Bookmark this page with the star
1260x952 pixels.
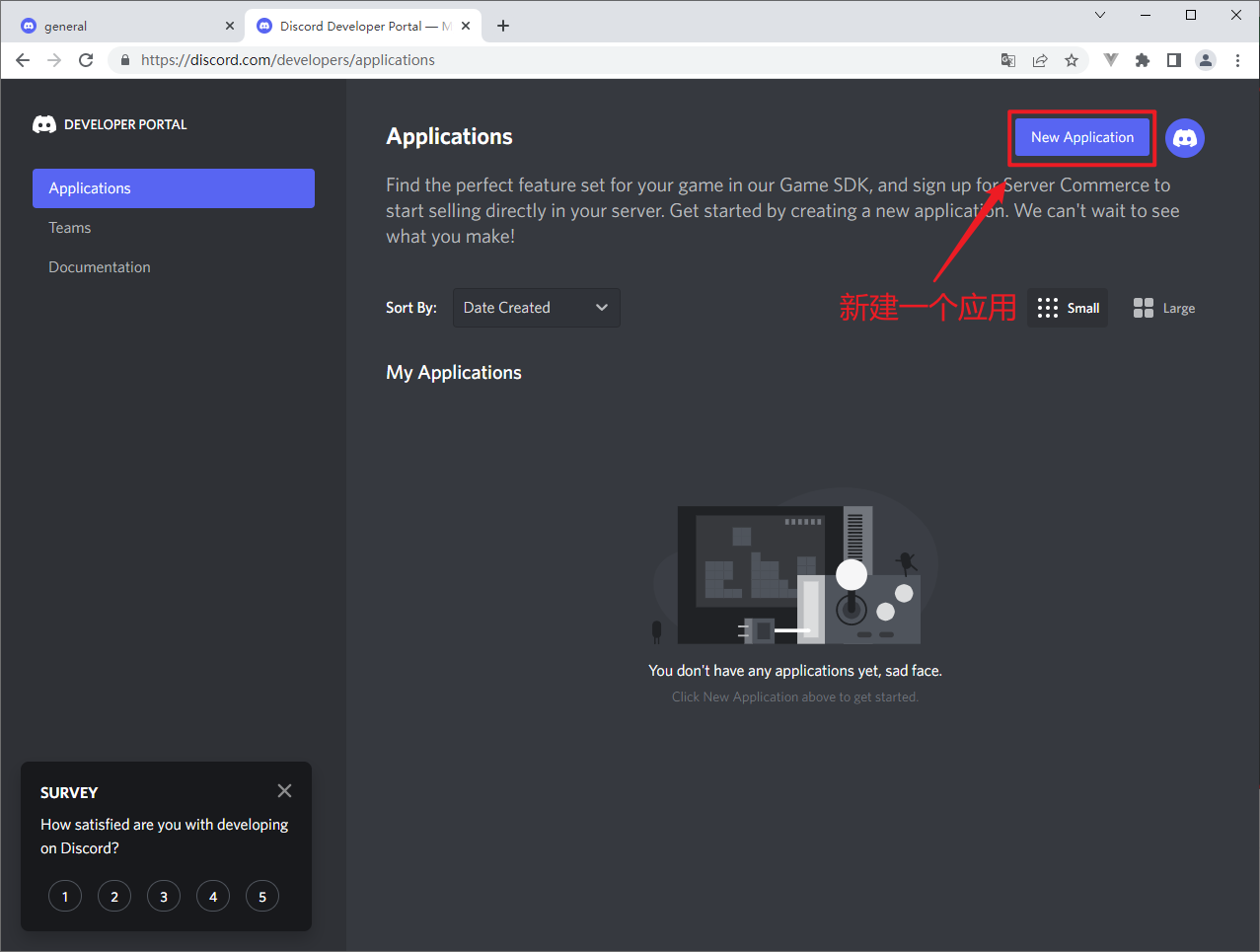click(x=1072, y=60)
